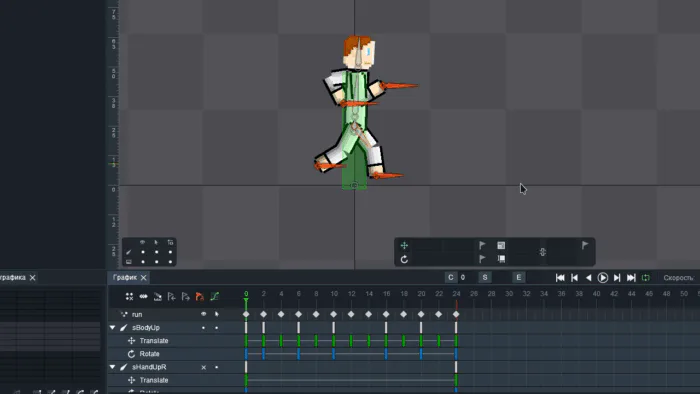The image size is (700, 394).
Task: Click the upper flag icon beside translate fields
Action: click(482, 245)
